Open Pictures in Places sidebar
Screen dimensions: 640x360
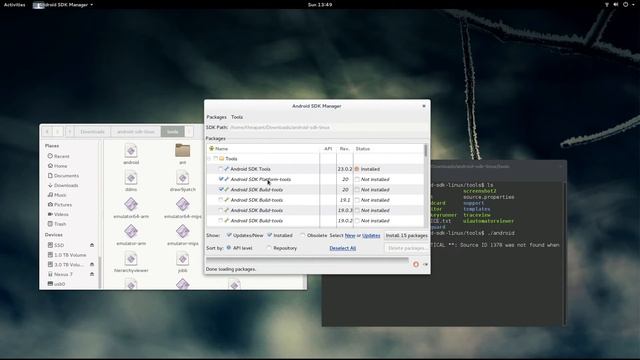click(x=59, y=204)
